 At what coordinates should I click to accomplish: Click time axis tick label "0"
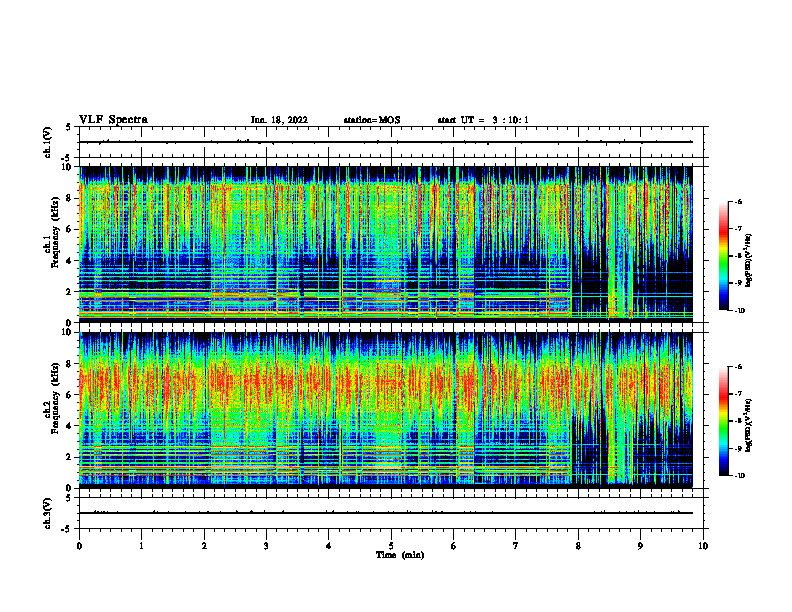79,546
